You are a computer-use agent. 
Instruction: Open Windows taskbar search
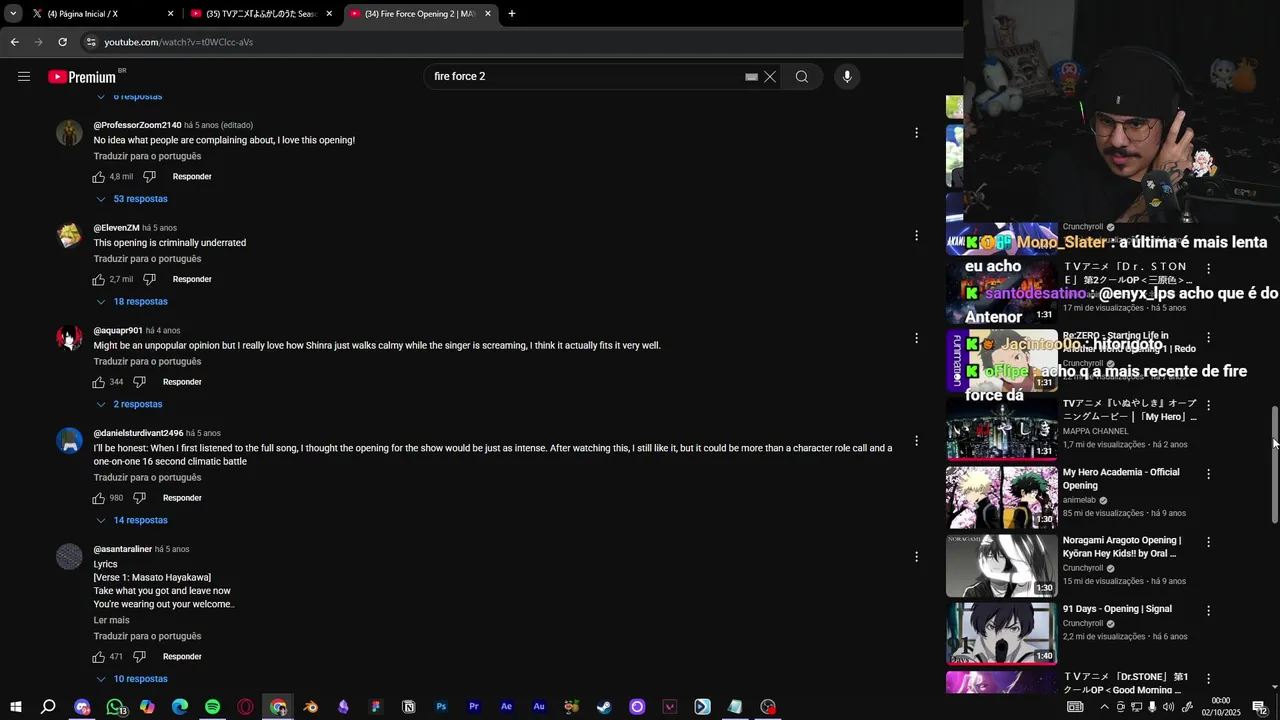[x=48, y=707]
